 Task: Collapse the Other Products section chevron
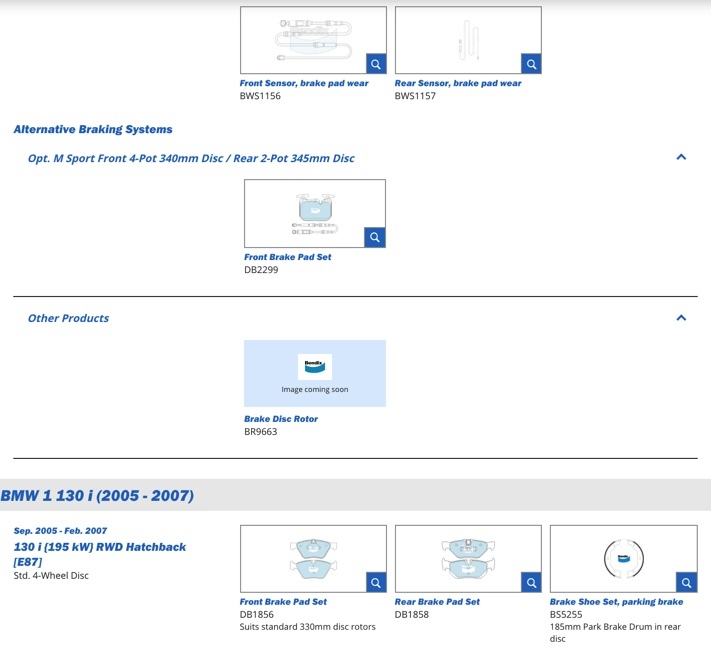681,318
